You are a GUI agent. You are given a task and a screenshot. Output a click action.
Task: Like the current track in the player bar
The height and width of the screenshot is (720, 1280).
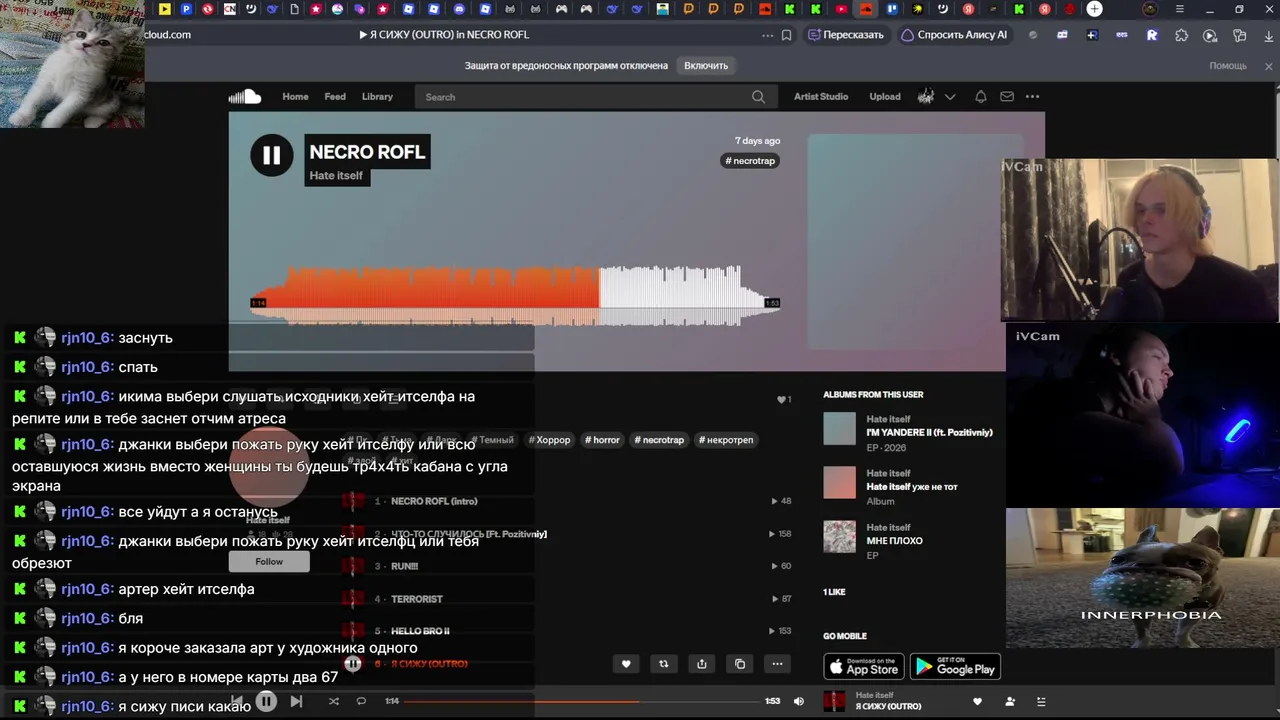978,702
